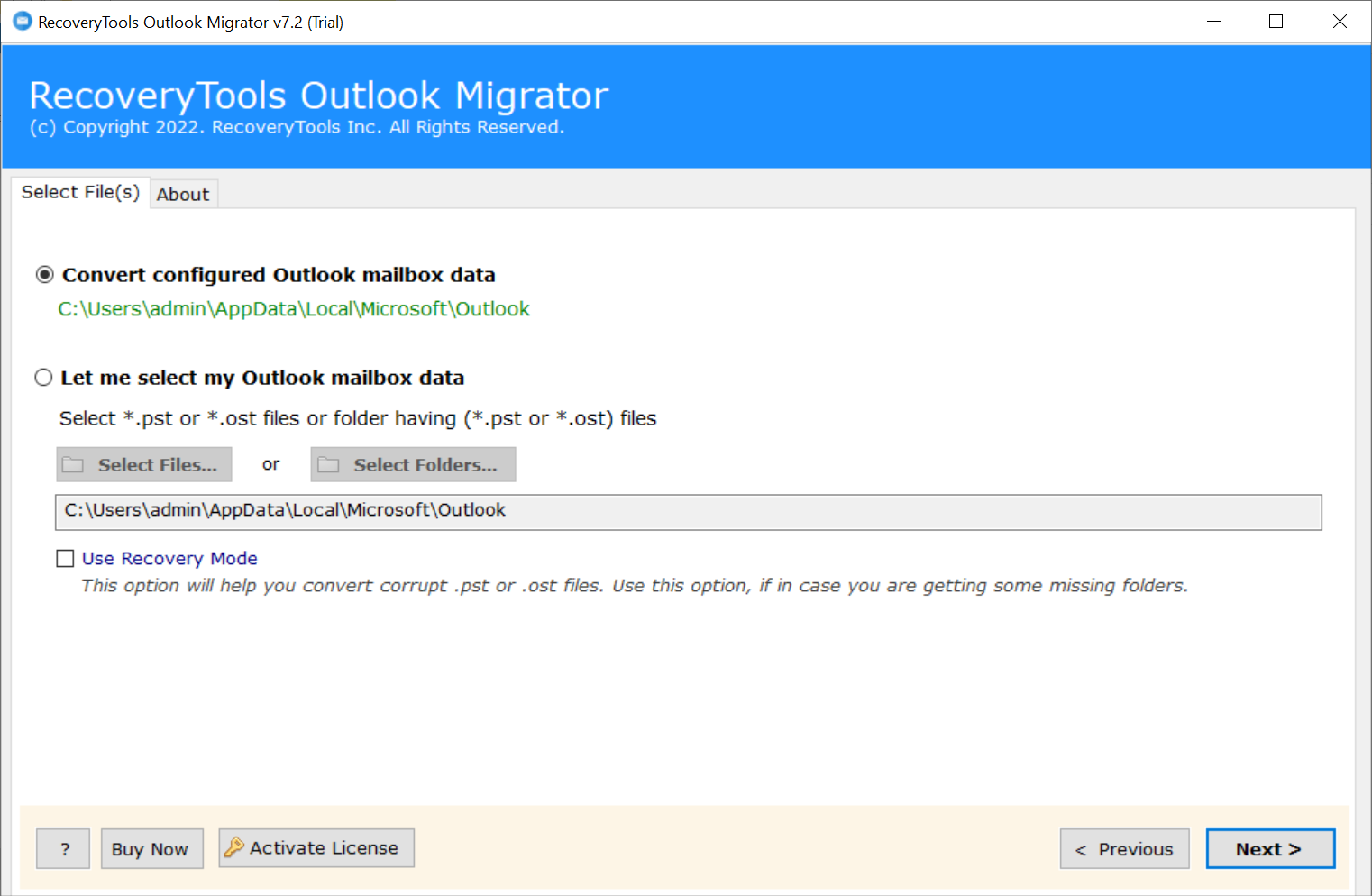Click the Activate License button
The width and height of the screenshot is (1372, 896).
pyautogui.click(x=316, y=848)
